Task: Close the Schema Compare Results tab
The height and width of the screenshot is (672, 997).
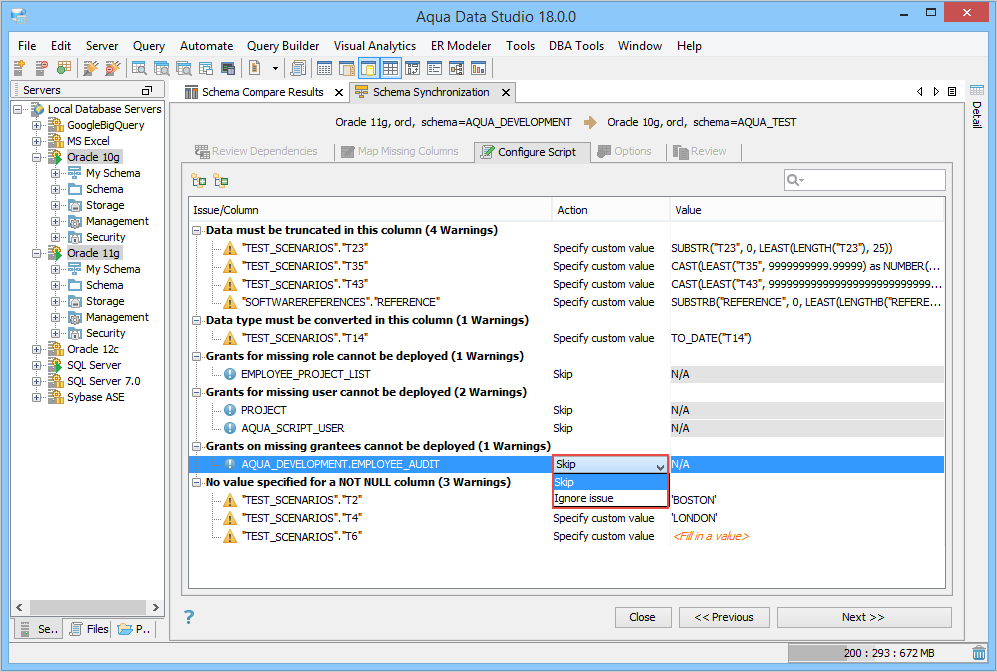Action: [339, 93]
